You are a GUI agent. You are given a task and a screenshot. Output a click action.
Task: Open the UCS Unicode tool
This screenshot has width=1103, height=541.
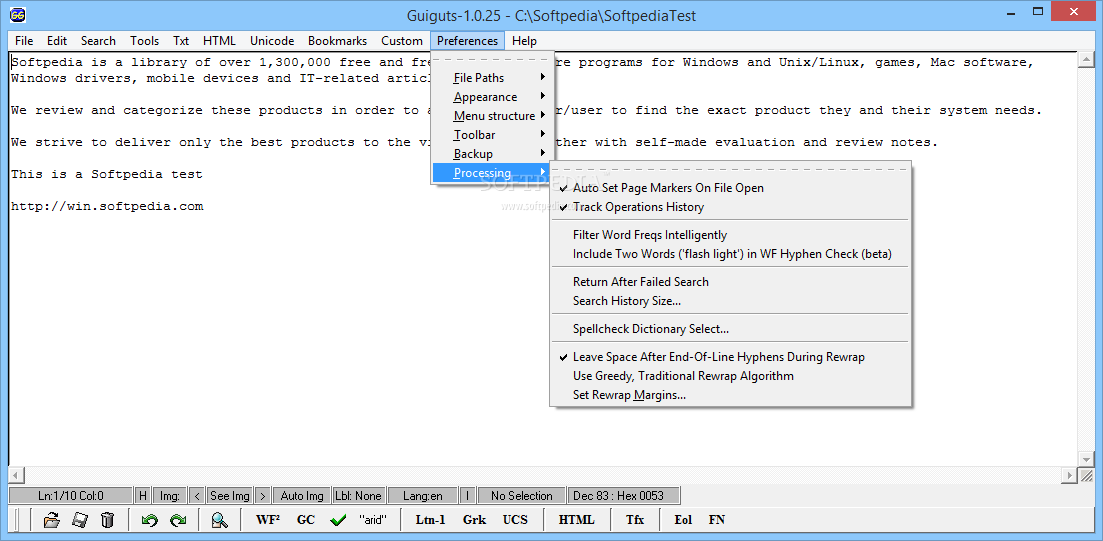pyautogui.click(x=514, y=521)
